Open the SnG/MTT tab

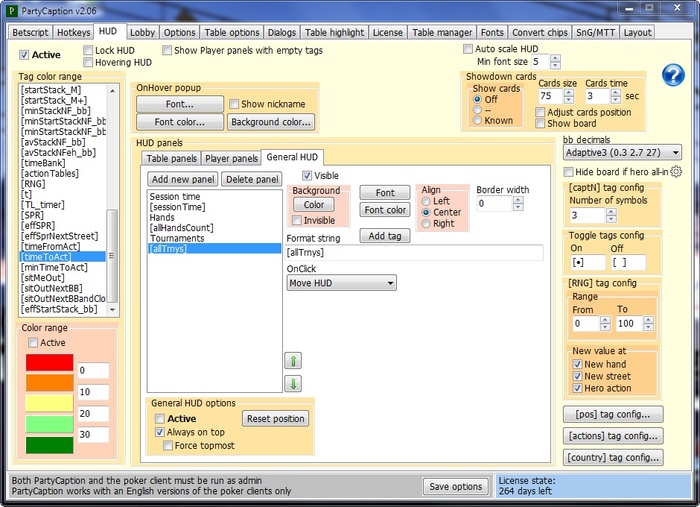coord(596,33)
